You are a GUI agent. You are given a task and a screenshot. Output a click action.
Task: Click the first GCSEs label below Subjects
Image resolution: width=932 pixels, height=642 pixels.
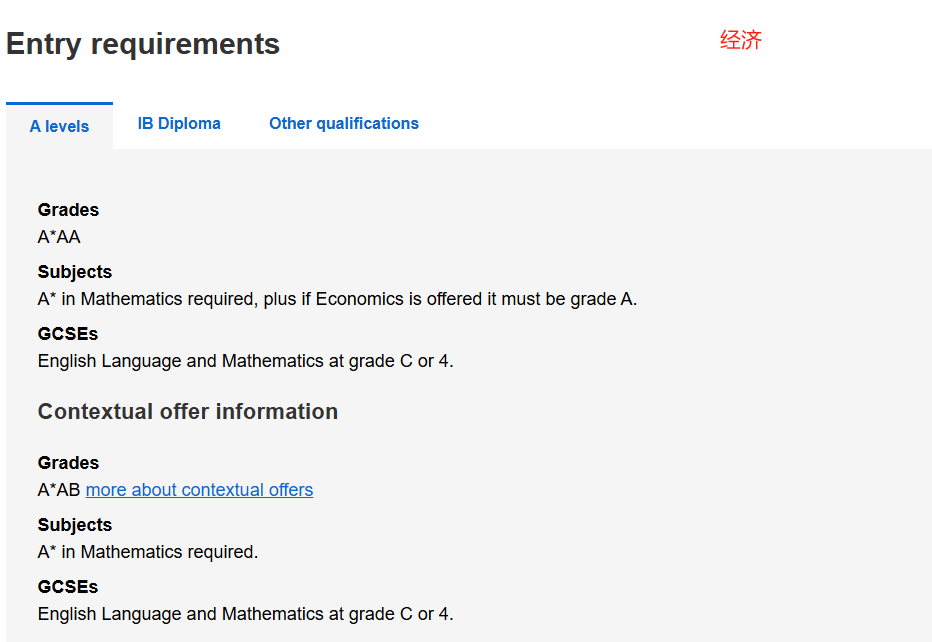click(x=68, y=333)
